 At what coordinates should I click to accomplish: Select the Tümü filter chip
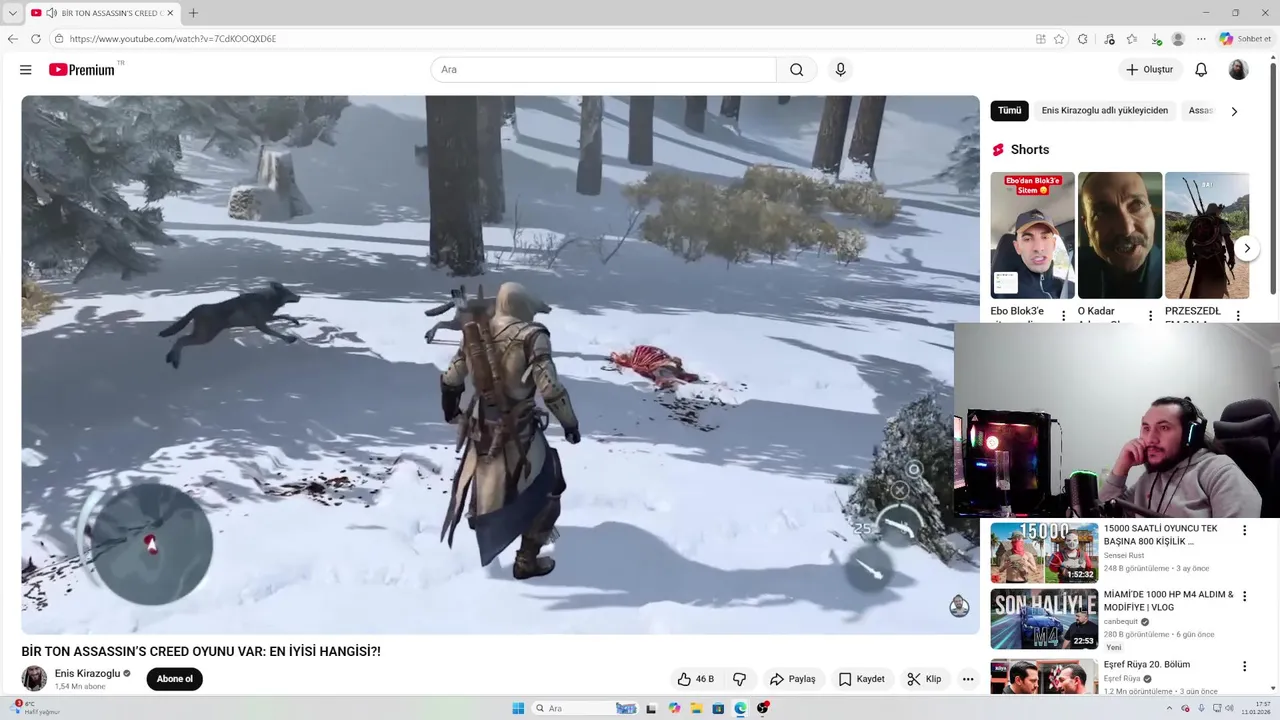point(1009,111)
